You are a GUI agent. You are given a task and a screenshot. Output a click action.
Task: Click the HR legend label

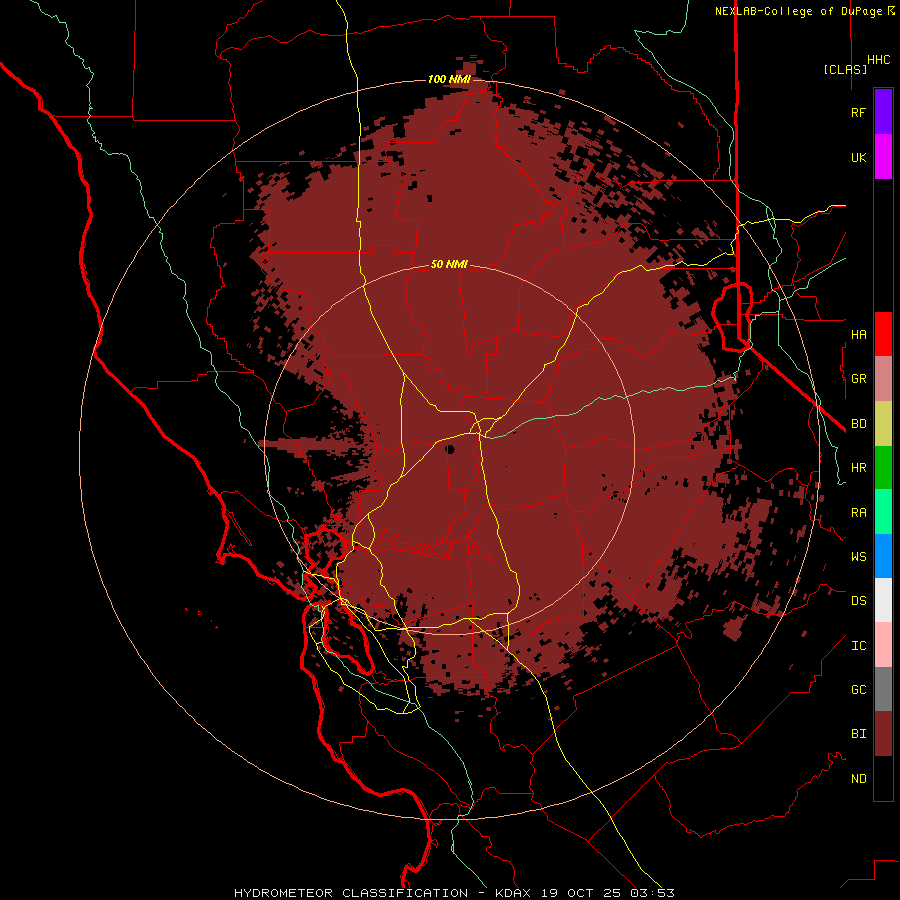[859, 468]
